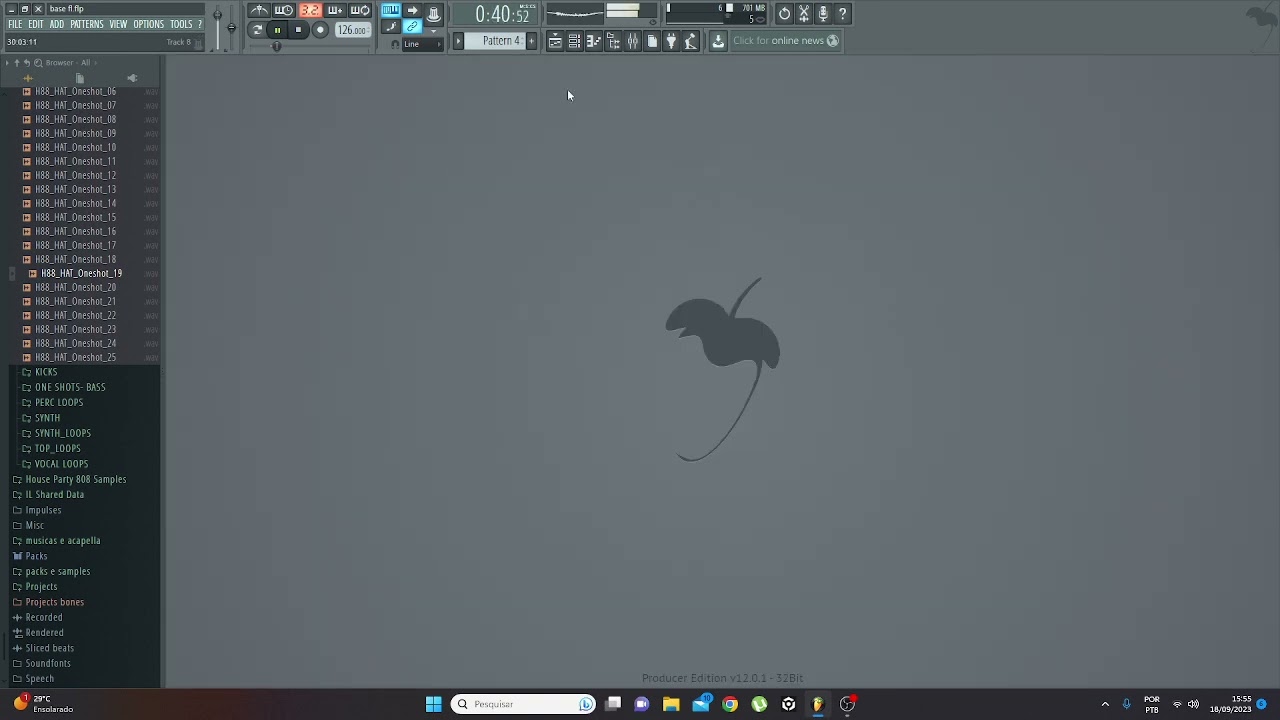The image size is (1280, 720).
Task: Open the audio editor scissors icon
Action: [x=803, y=14]
